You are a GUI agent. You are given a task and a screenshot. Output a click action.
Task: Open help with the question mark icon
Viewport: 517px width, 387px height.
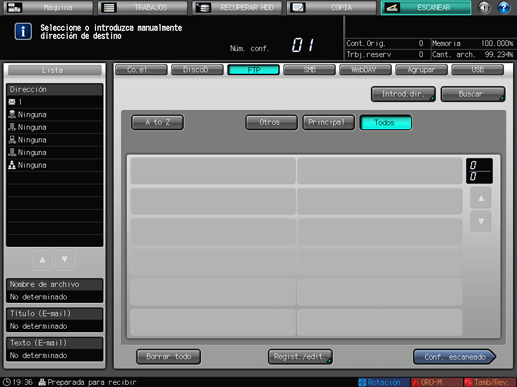(x=504, y=7)
